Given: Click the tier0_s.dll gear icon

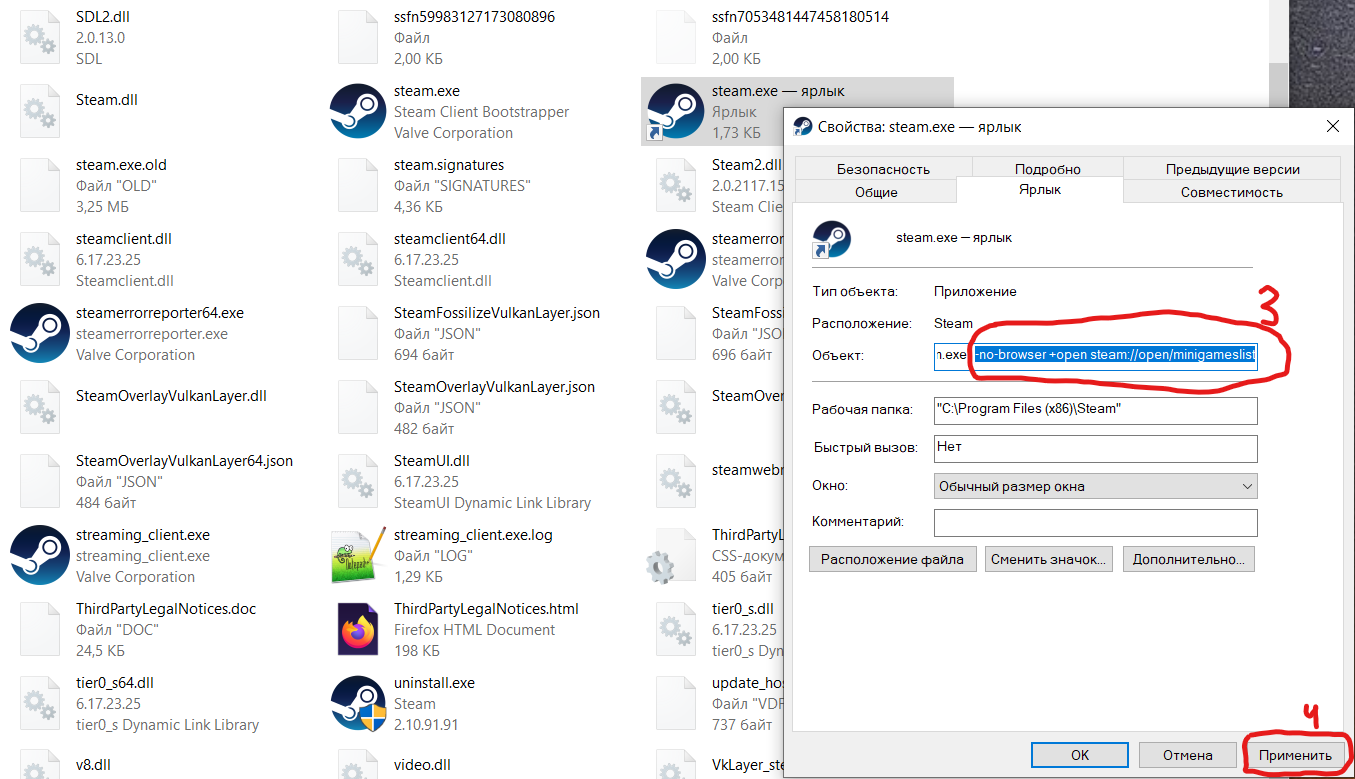Looking at the screenshot, I should [x=676, y=629].
